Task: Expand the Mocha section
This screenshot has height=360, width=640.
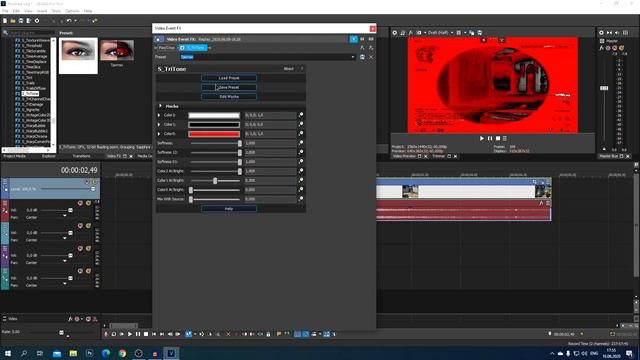Action: (x=160, y=106)
